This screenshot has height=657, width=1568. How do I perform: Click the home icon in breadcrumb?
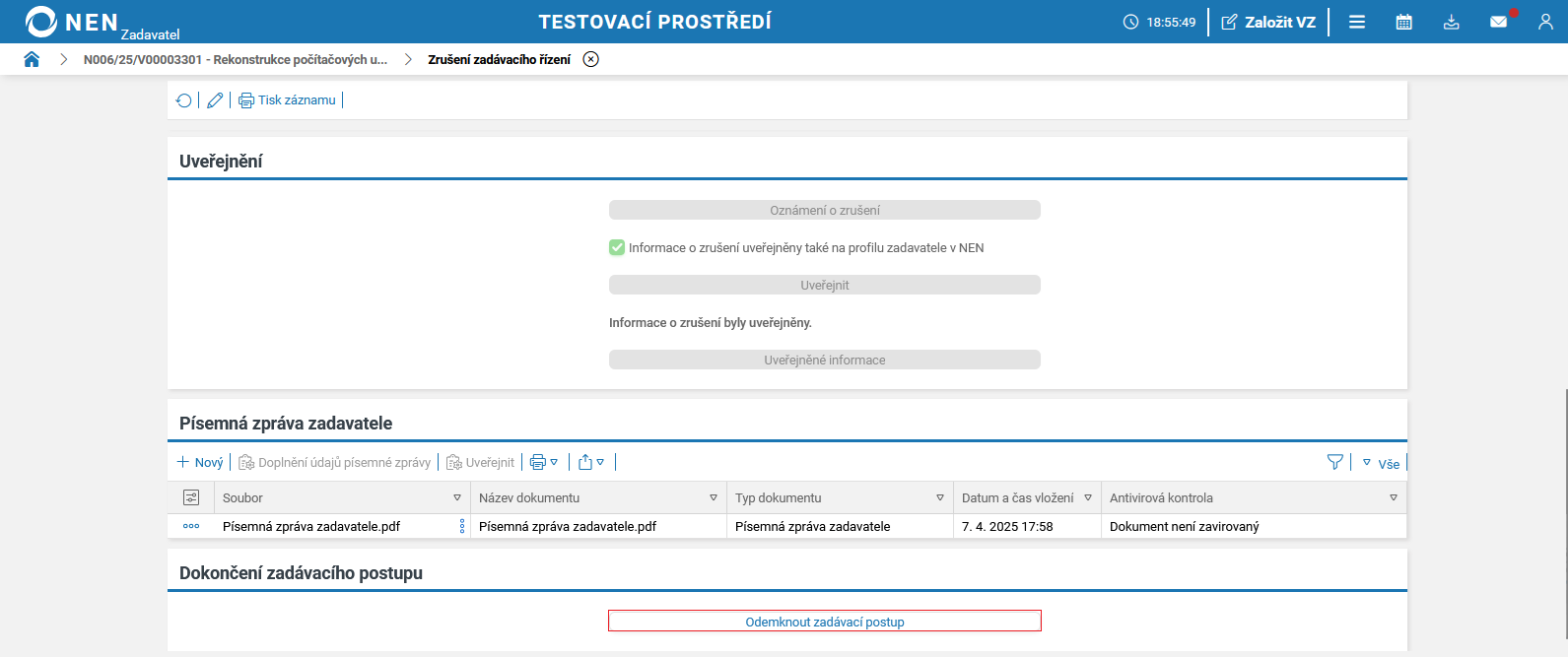coord(32,59)
